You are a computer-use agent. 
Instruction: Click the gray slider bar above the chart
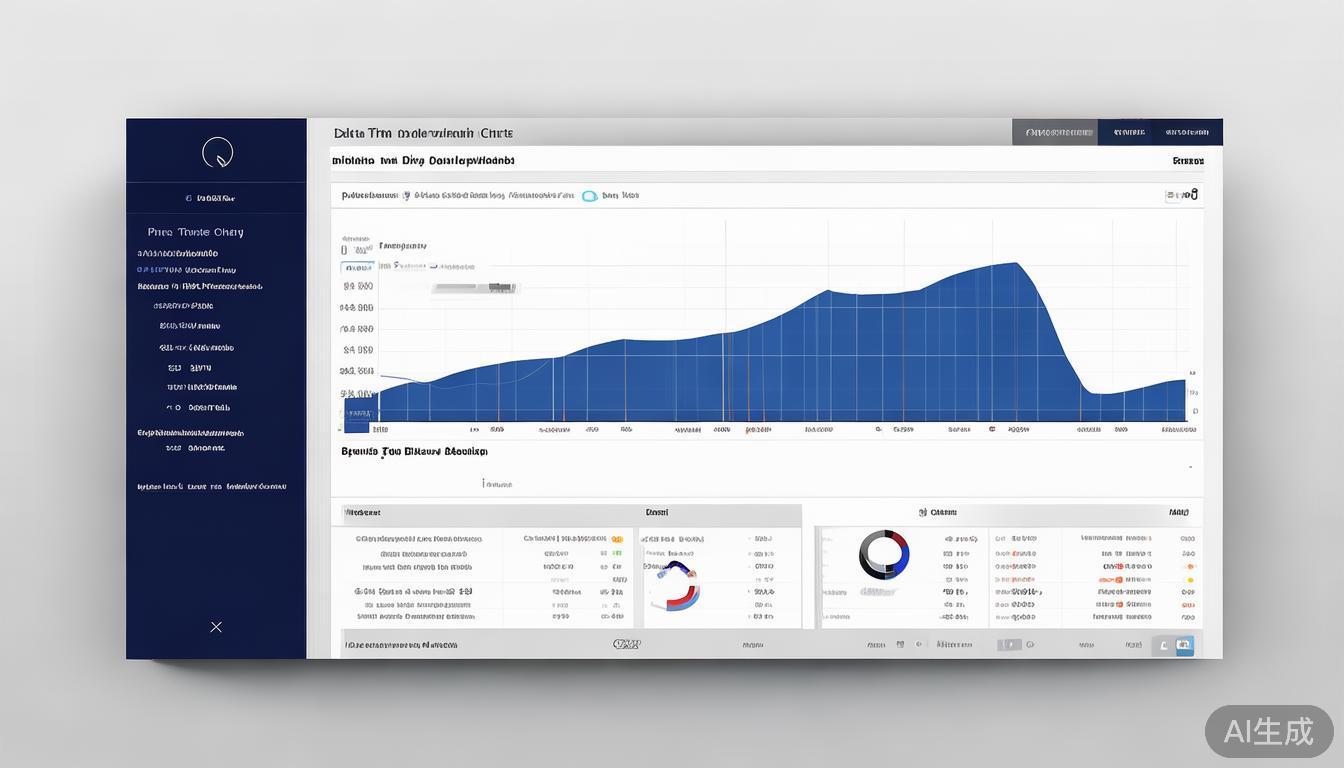473,288
